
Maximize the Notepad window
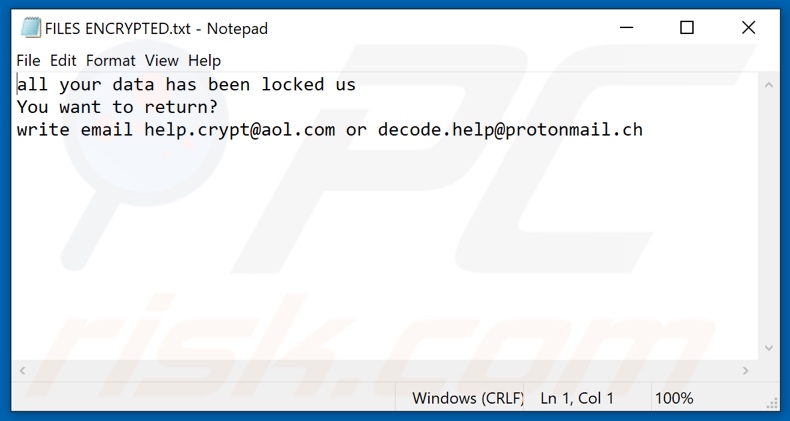pos(687,28)
